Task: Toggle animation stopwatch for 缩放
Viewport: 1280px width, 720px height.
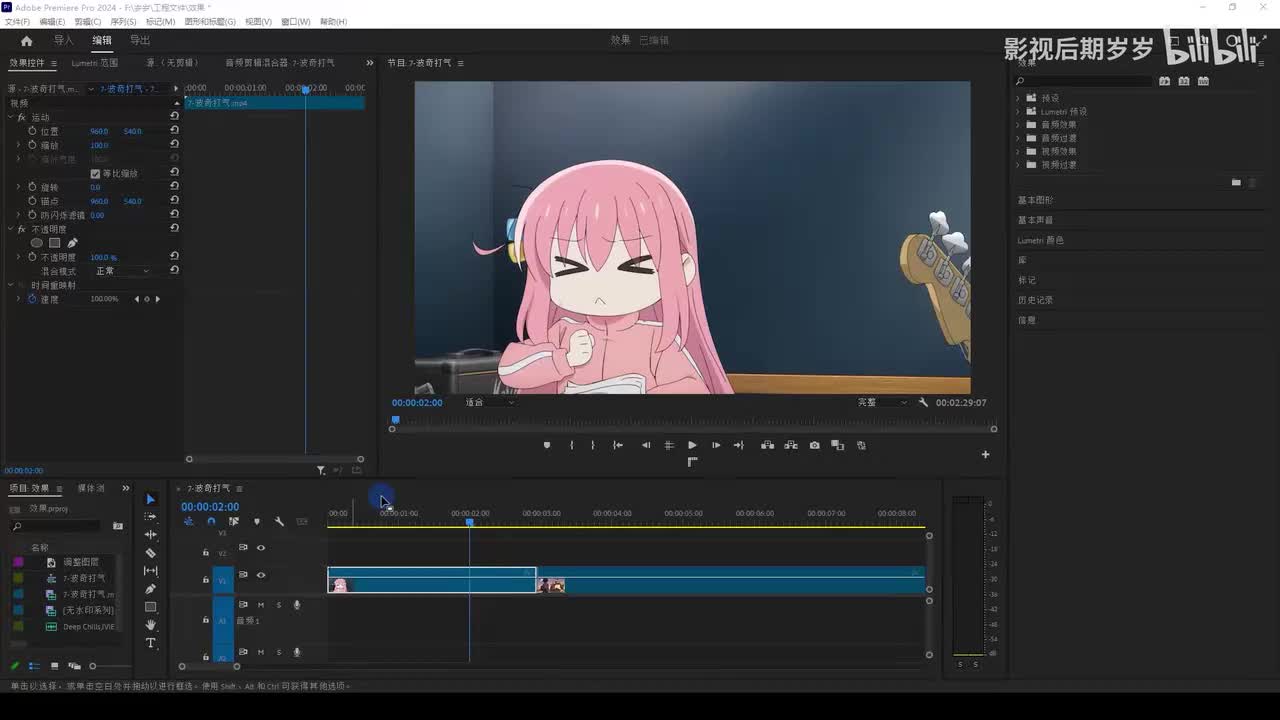Action: (x=32, y=145)
